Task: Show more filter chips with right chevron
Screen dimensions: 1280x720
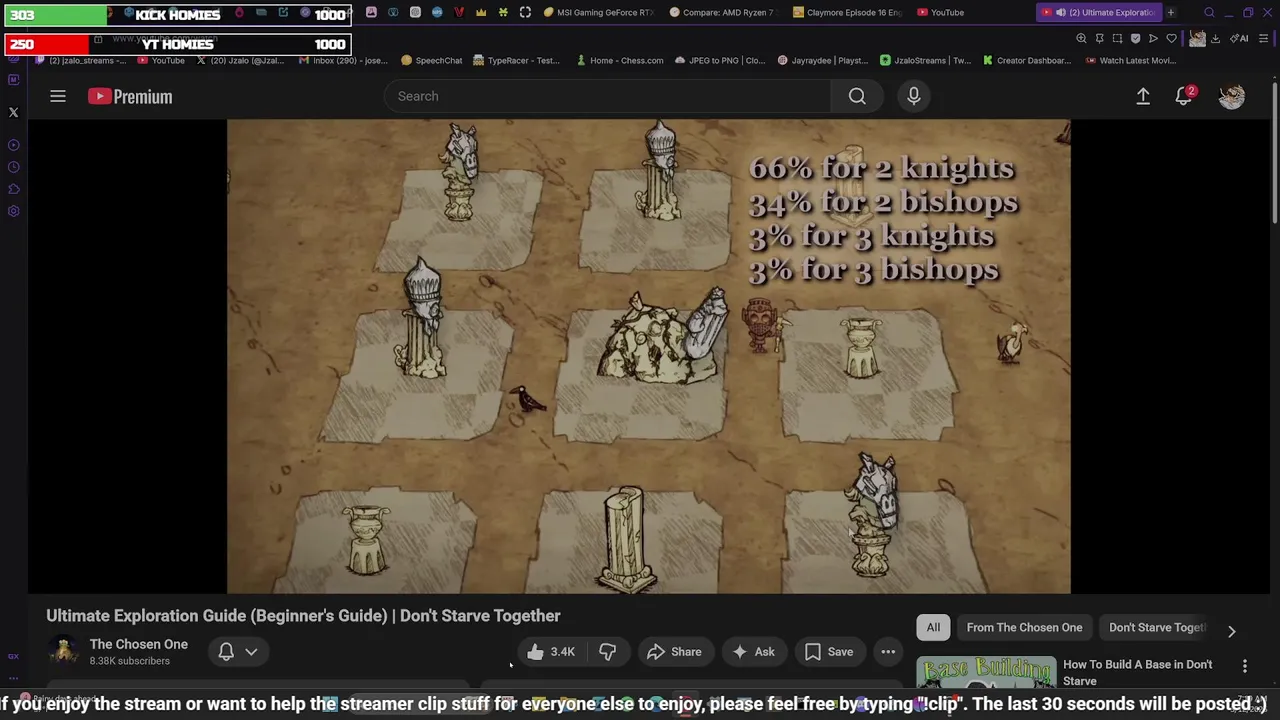Action: [x=1232, y=631]
